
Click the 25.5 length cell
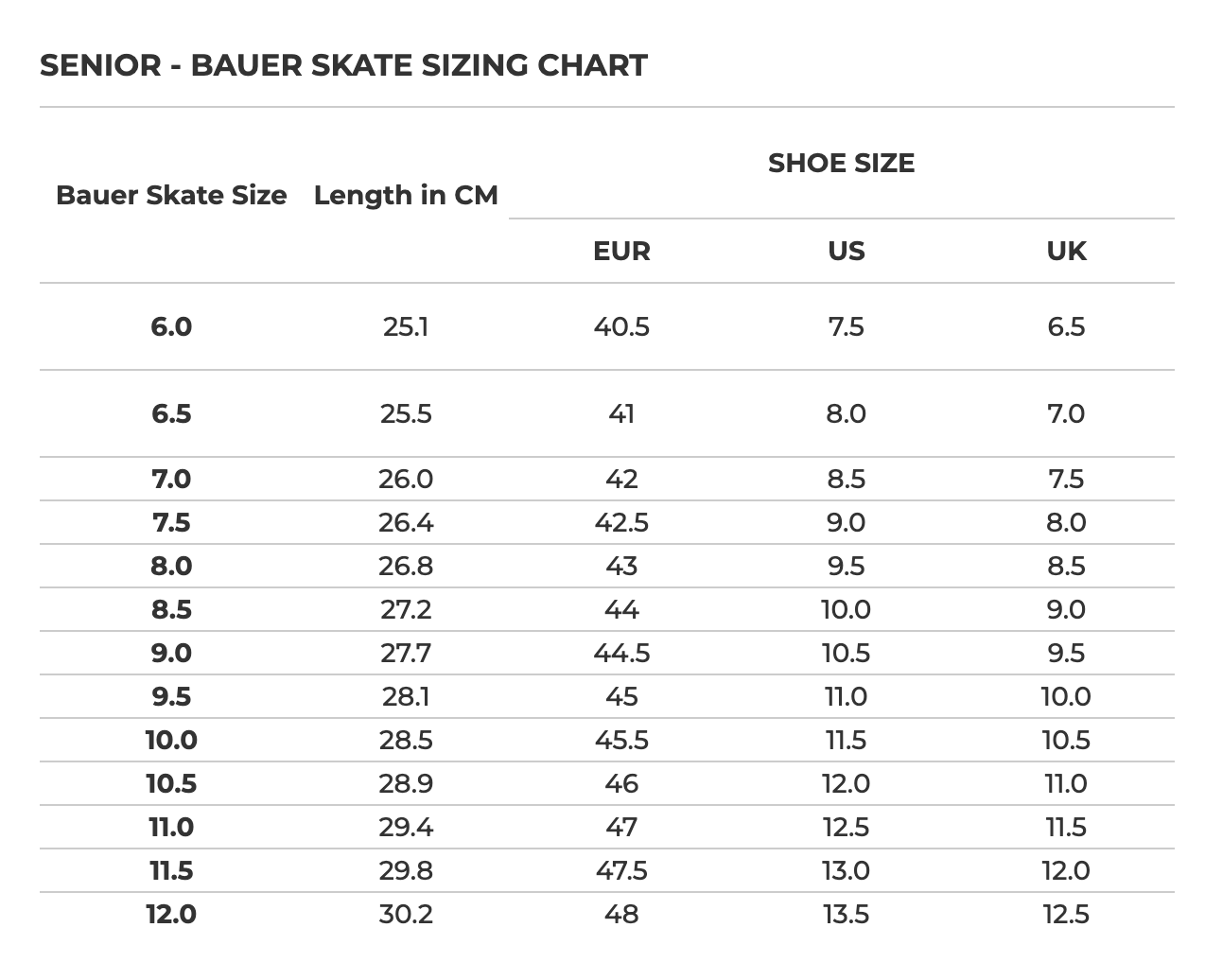(406, 413)
